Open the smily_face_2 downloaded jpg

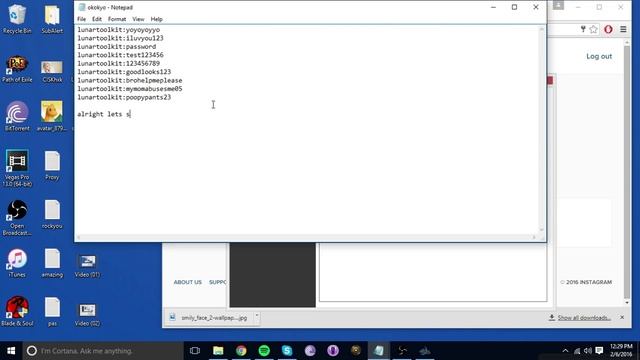point(211,318)
